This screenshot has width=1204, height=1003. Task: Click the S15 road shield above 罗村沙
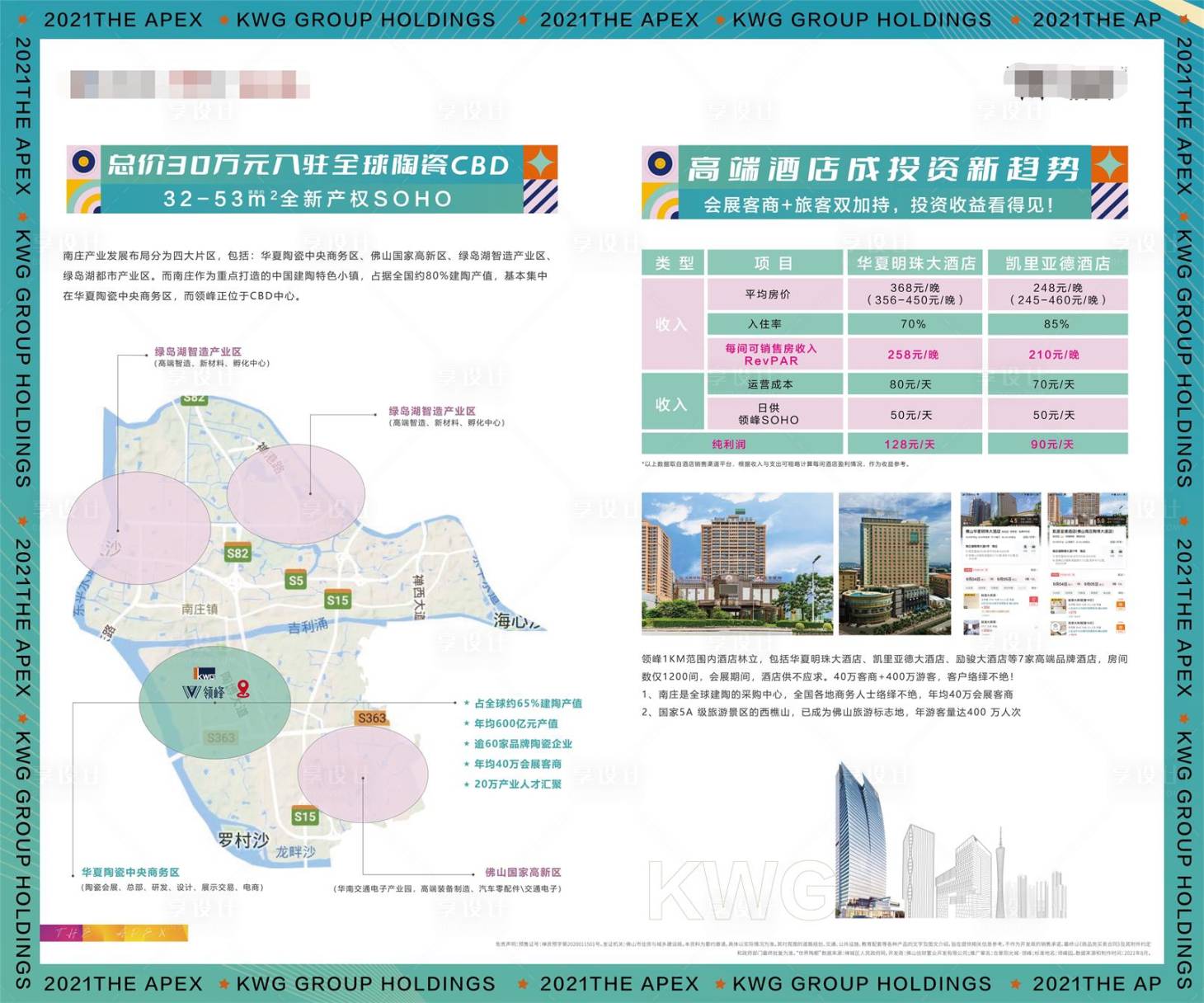305,816
